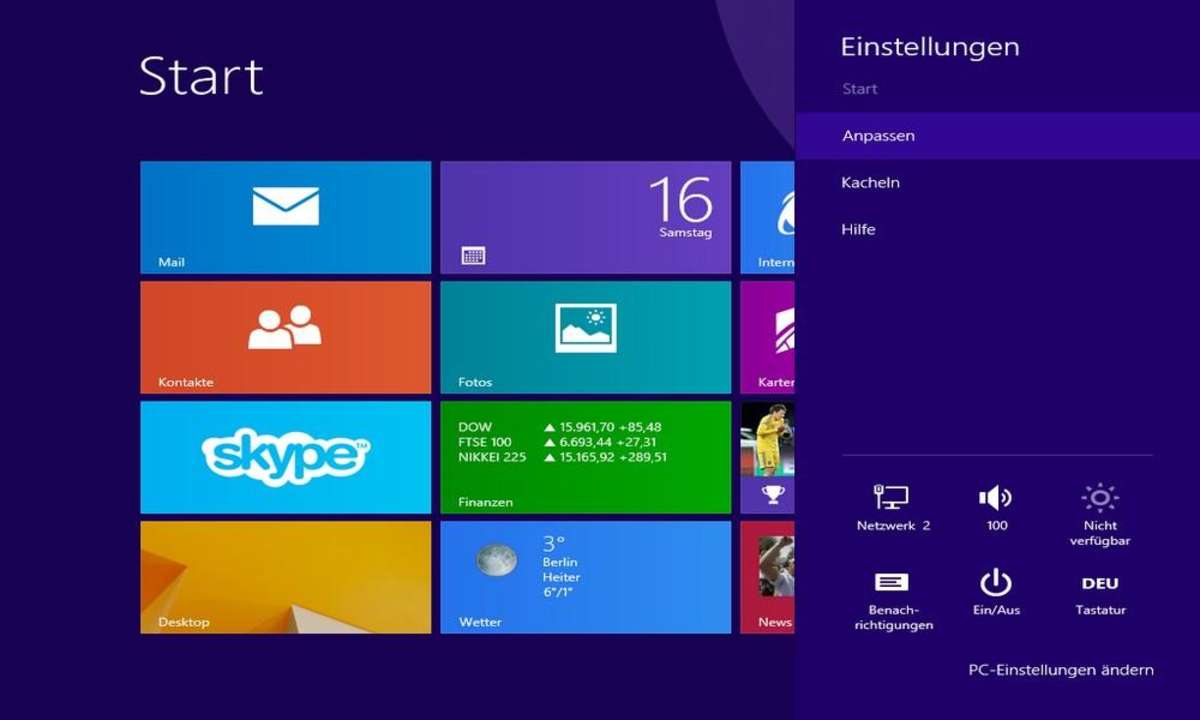
Task: Switch keyboard layout via DEU Tastatur
Action: (x=1100, y=595)
